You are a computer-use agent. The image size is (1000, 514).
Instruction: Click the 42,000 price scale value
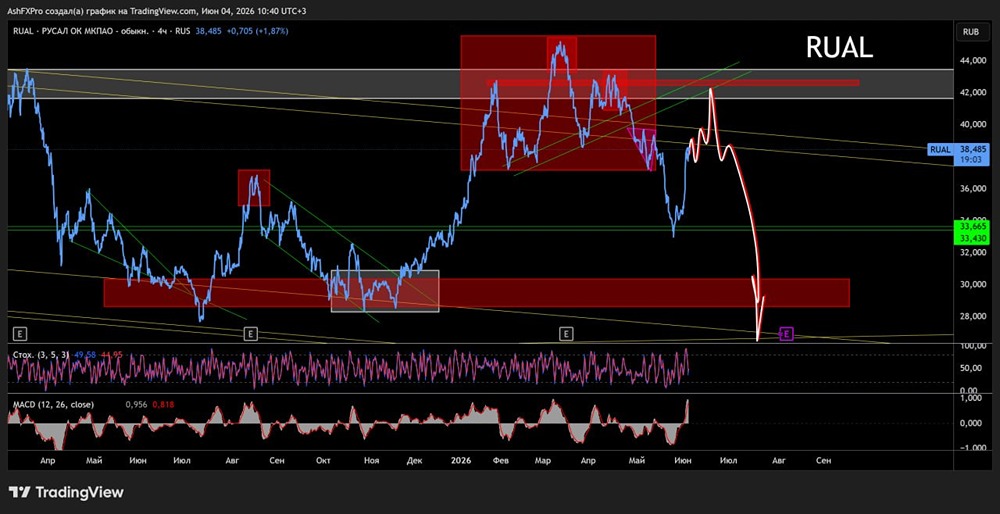(973, 92)
